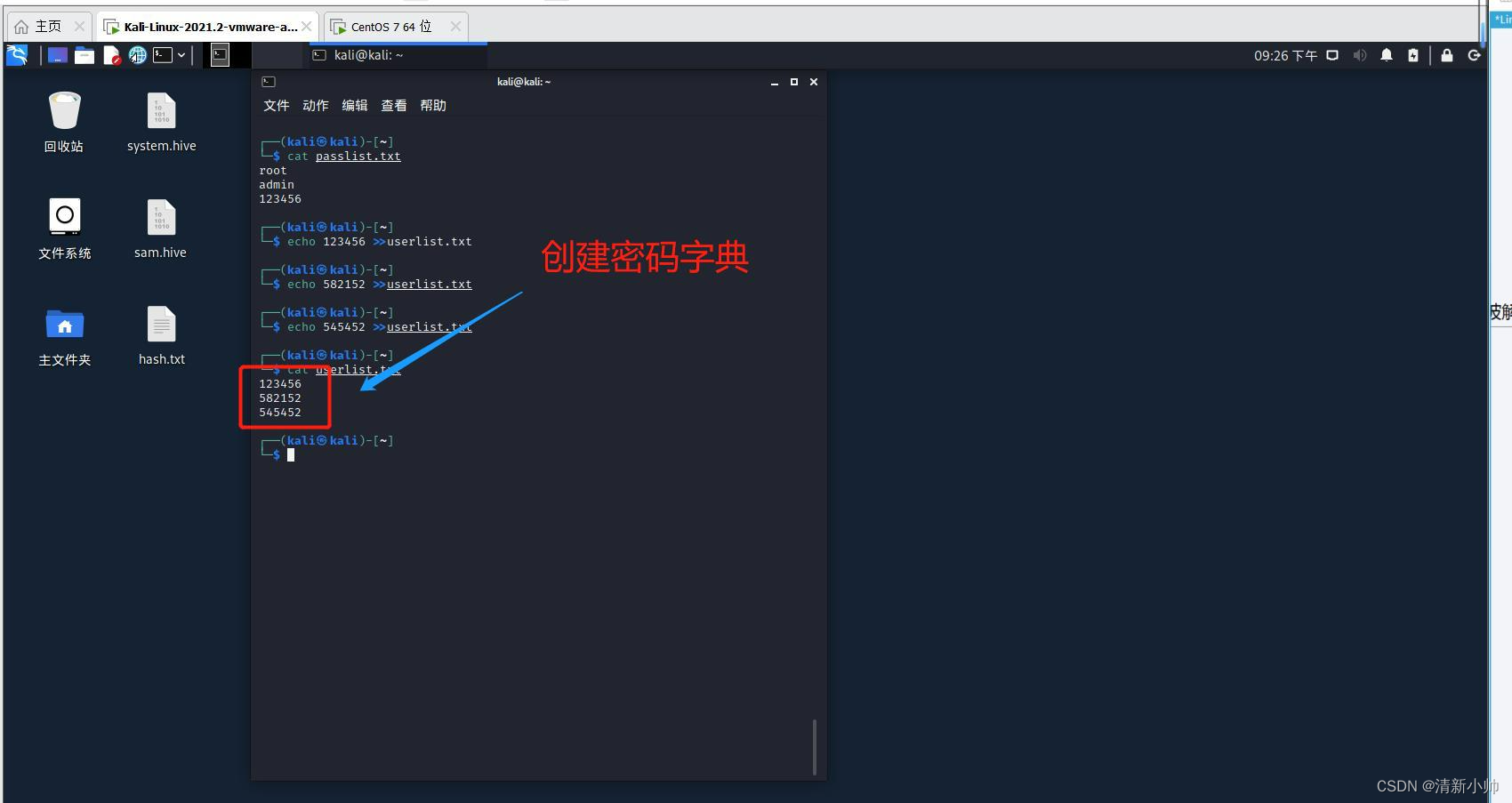Image resolution: width=1512 pixels, height=803 pixels.
Task: Switch to the CentOS 7 64位 tab
Action: tap(390, 26)
